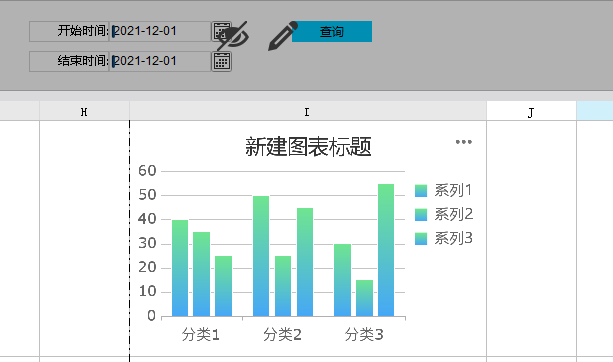Click the 60 value on y-axis
The image size is (613, 362).
(x=147, y=171)
